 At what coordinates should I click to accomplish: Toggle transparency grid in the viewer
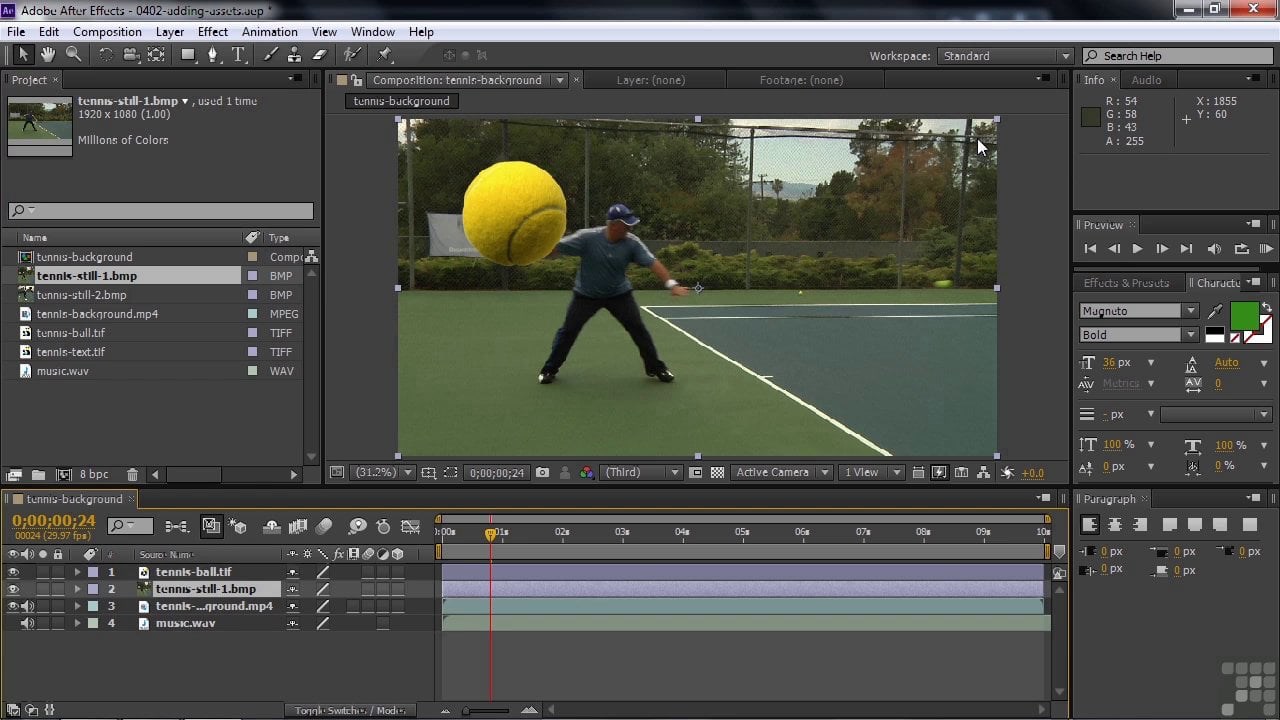coord(717,473)
